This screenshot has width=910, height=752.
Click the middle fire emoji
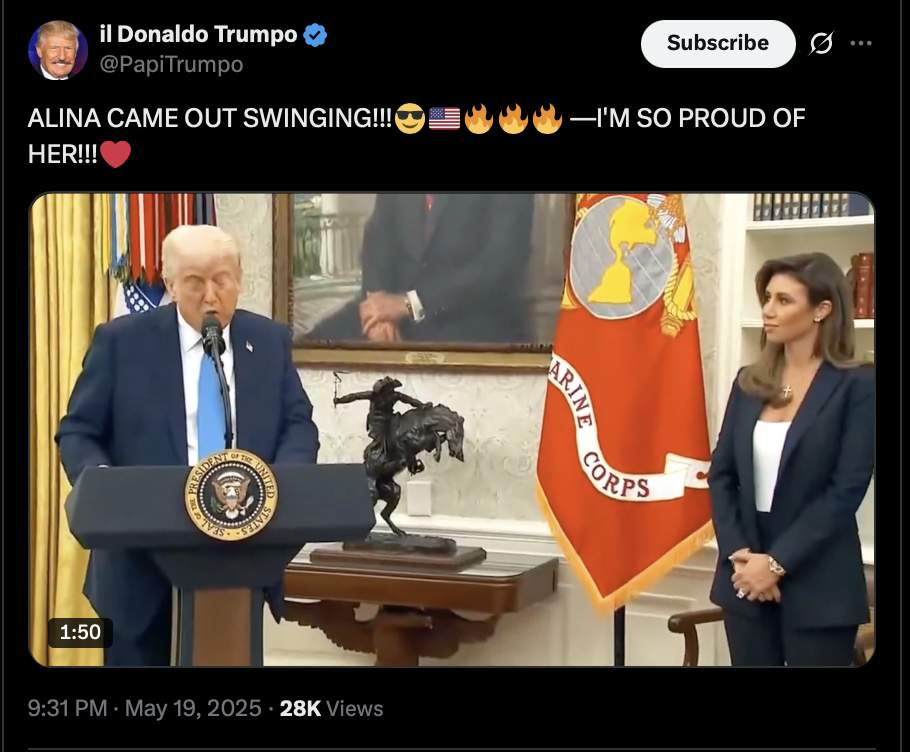tap(513, 118)
